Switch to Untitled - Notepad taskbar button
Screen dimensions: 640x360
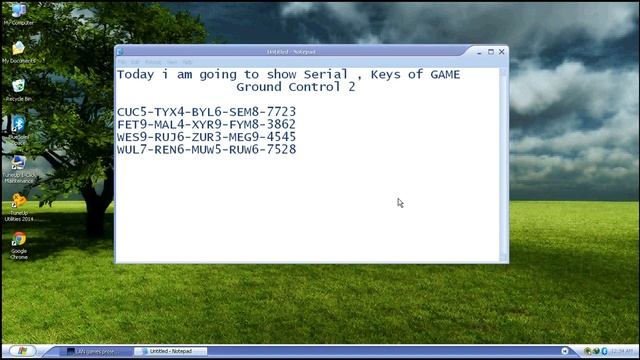click(x=171, y=351)
